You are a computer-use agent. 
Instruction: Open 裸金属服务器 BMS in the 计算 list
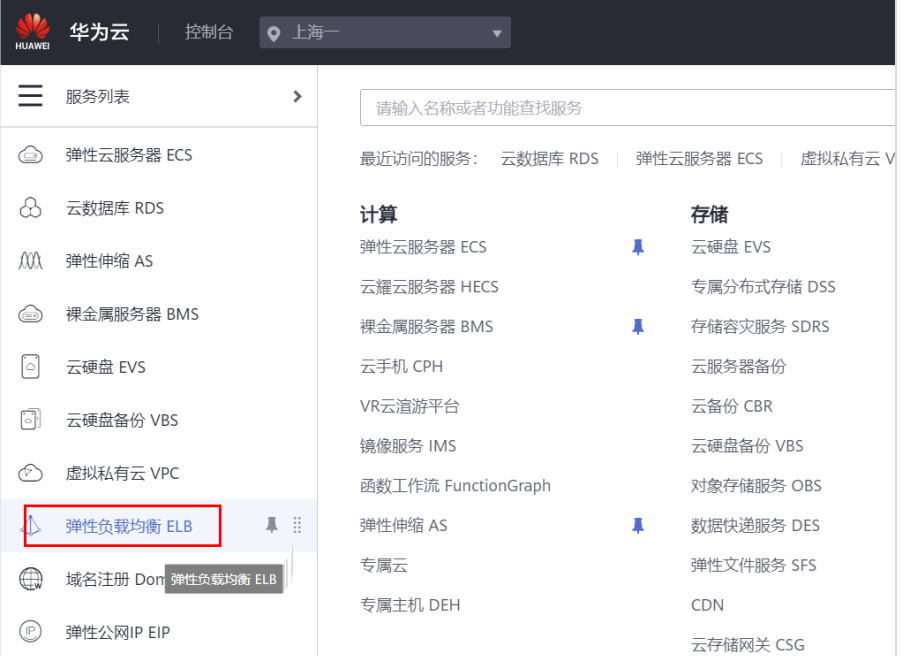tap(426, 326)
